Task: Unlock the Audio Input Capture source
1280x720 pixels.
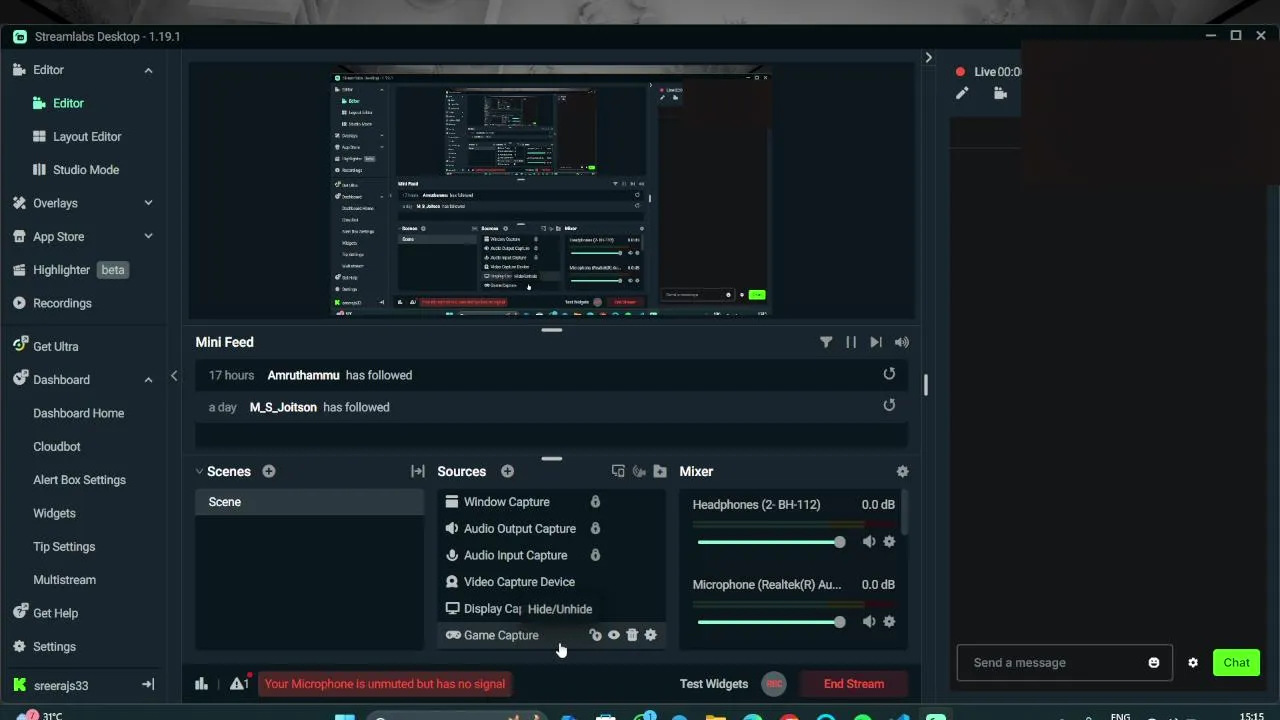Action: [595, 555]
